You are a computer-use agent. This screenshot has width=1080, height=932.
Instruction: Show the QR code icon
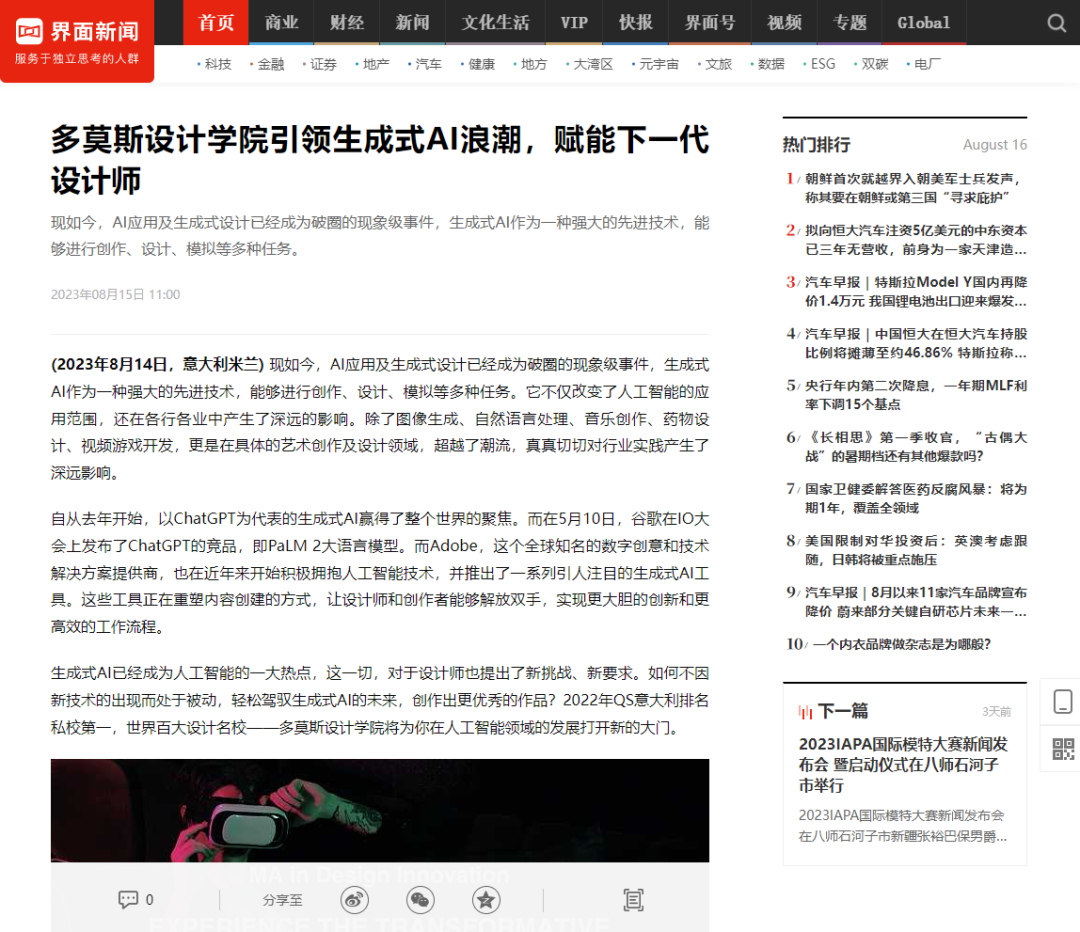point(1063,749)
